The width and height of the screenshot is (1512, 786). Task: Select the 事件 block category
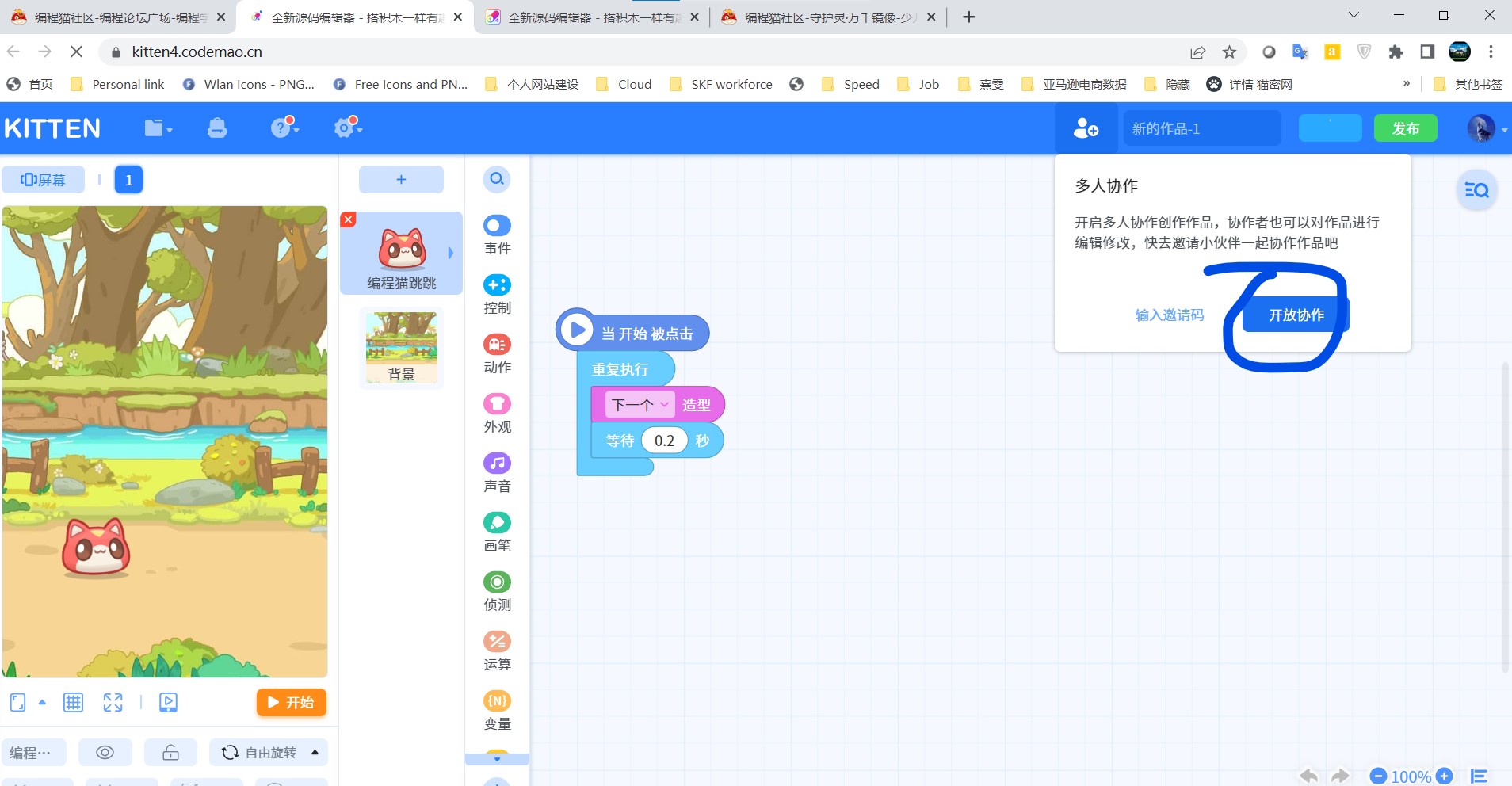pos(497,236)
